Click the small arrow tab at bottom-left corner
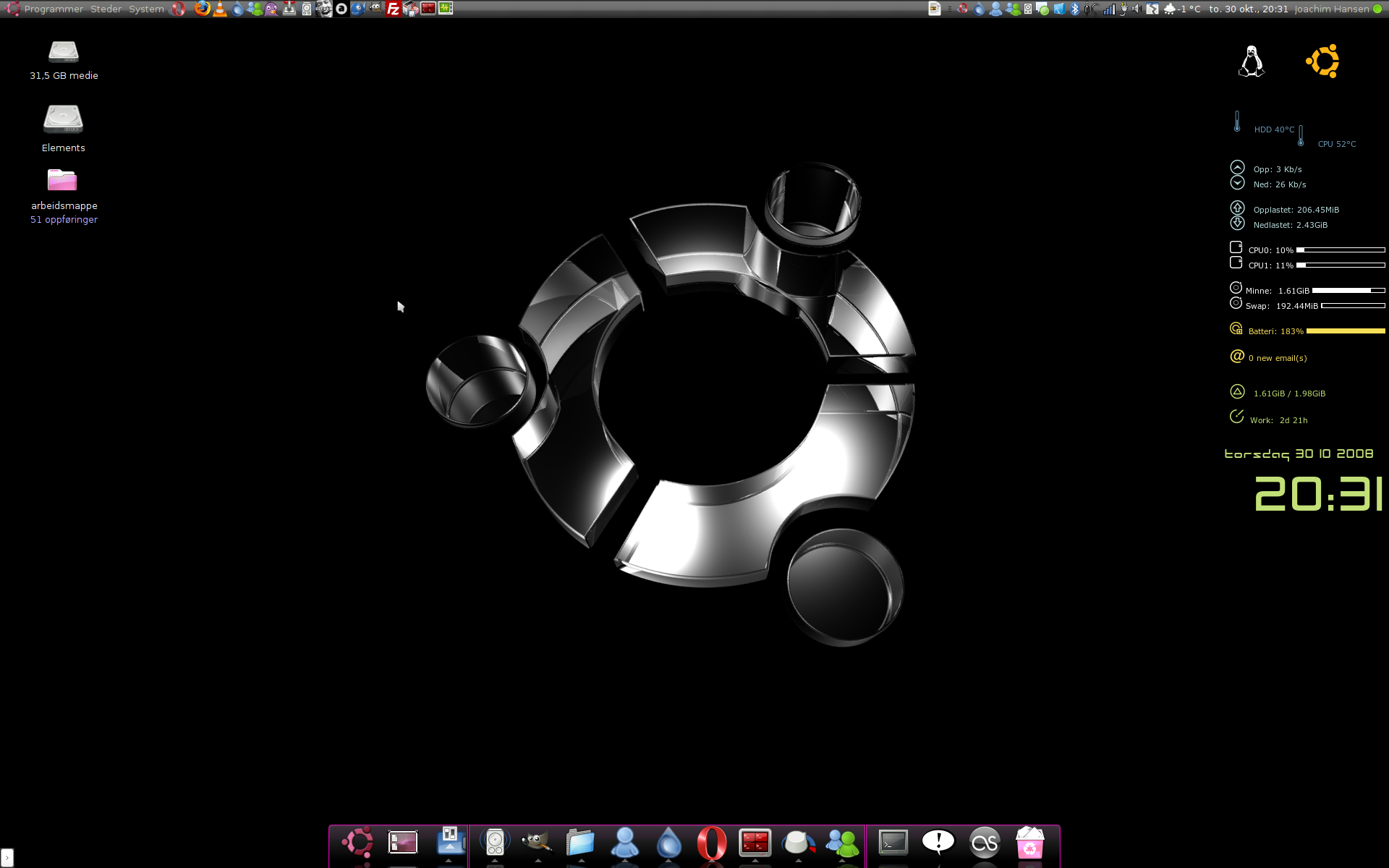The width and height of the screenshot is (1389, 868). click(7, 858)
